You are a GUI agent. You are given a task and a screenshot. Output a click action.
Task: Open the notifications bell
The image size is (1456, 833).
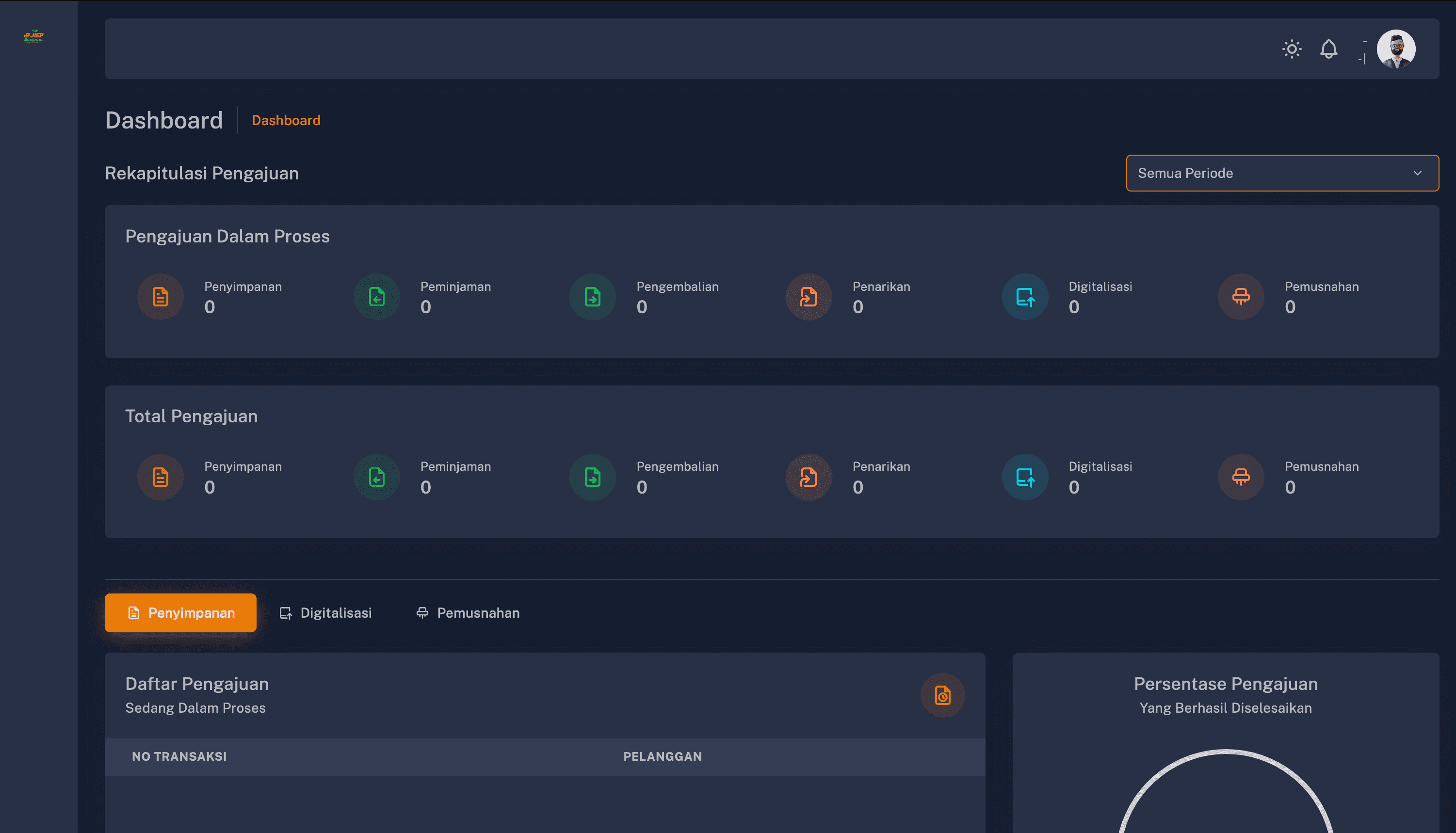tap(1328, 48)
